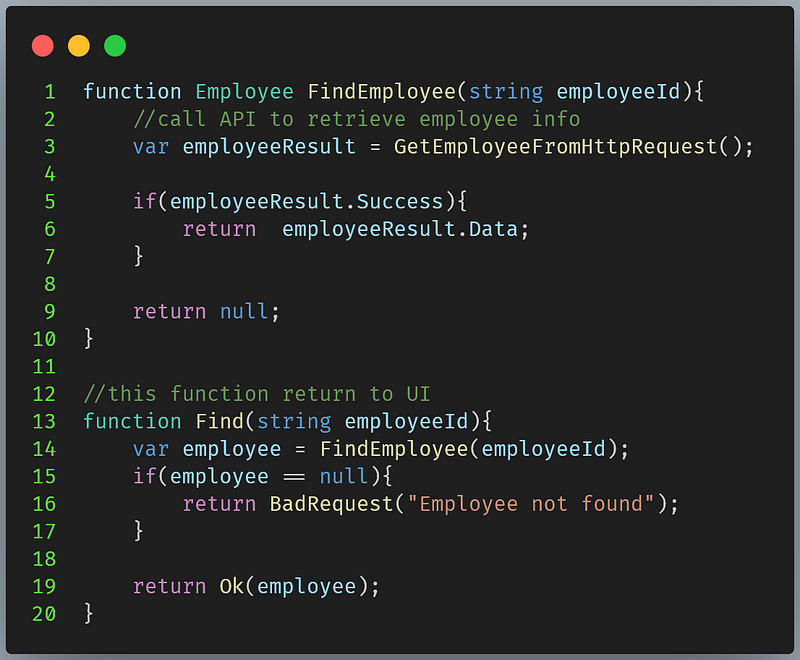This screenshot has width=800, height=660.
Task: Click the FindEmployee name on line 1
Action: 382,92
